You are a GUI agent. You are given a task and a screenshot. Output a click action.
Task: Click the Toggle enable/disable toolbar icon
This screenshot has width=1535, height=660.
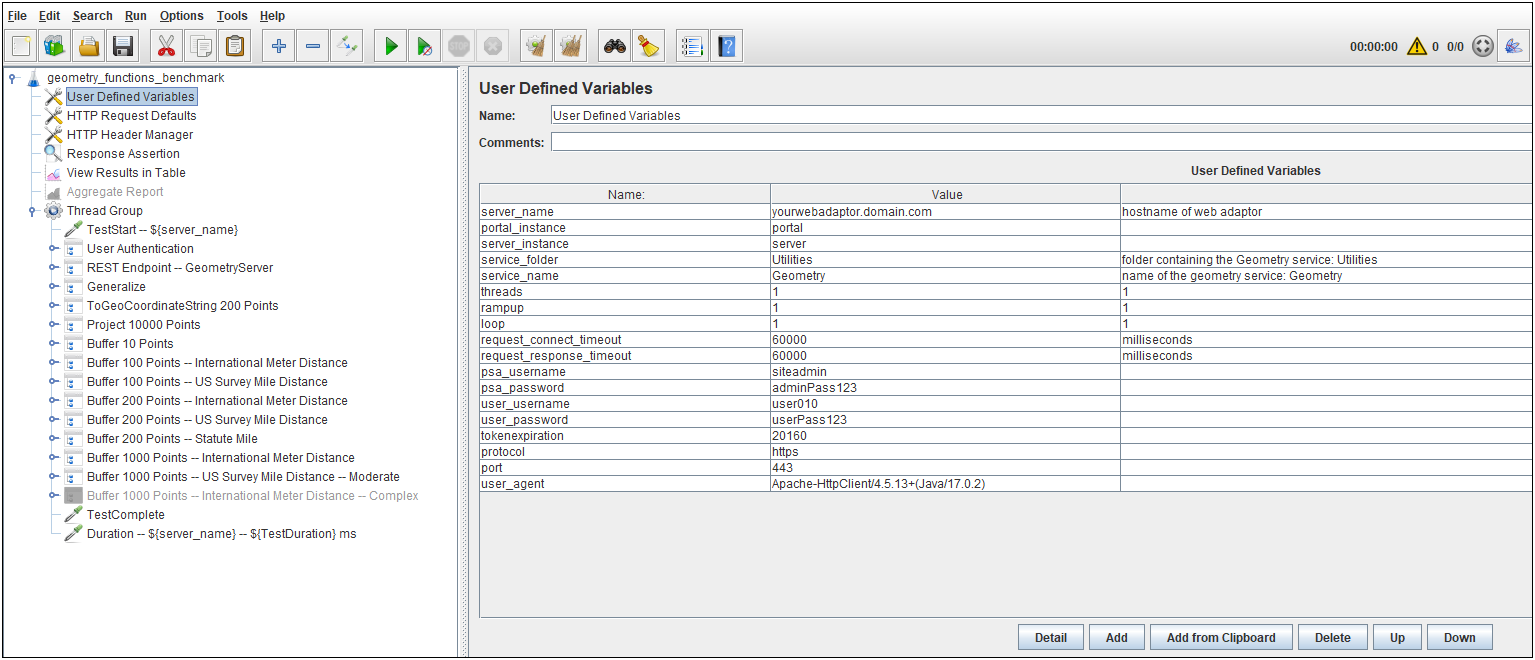click(x=347, y=45)
